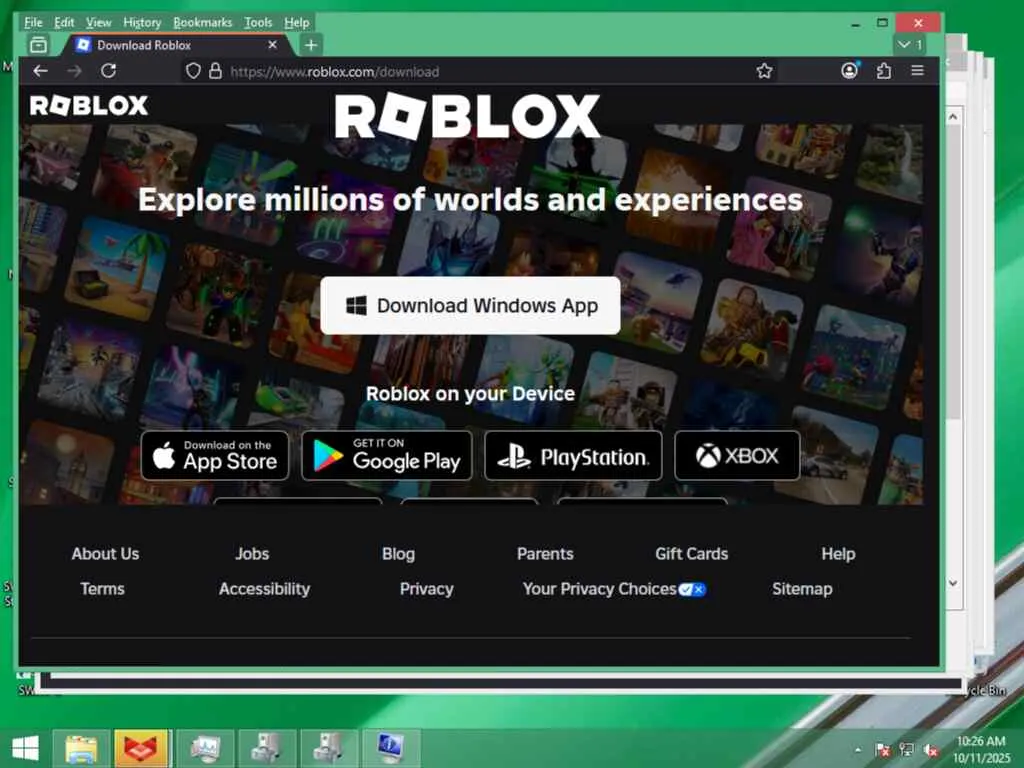Click the network tray icon
The height and width of the screenshot is (768, 1024).
[x=906, y=750]
